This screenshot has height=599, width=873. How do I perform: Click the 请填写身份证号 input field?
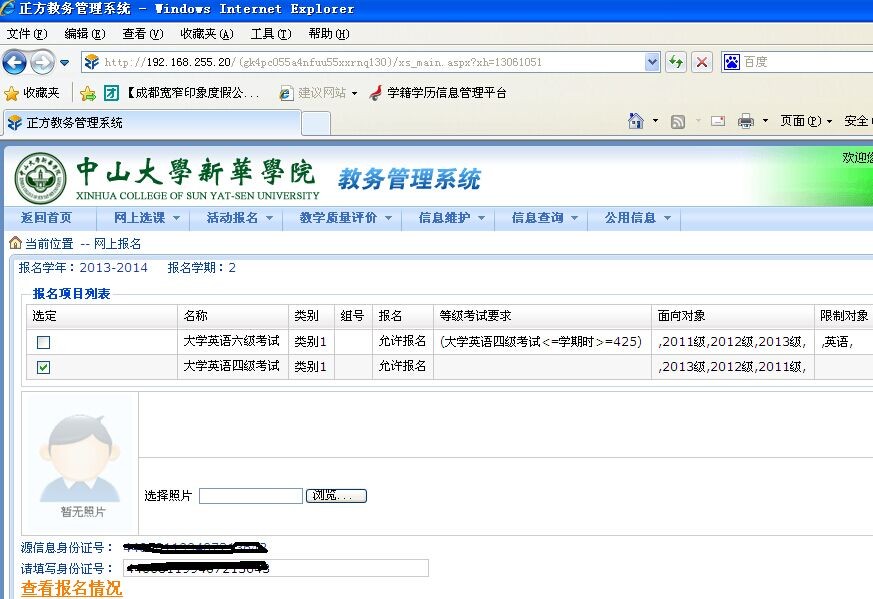[x=275, y=568]
